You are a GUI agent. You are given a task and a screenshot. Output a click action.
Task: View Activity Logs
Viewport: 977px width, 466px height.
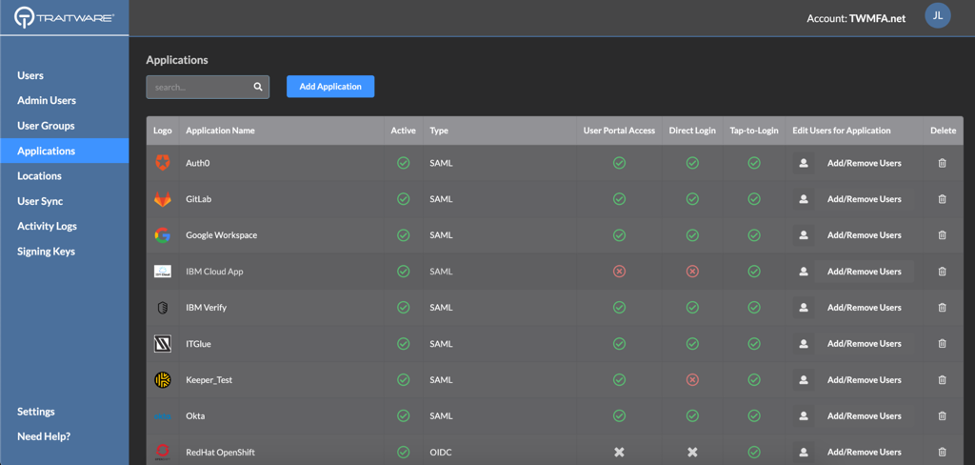[x=47, y=227]
